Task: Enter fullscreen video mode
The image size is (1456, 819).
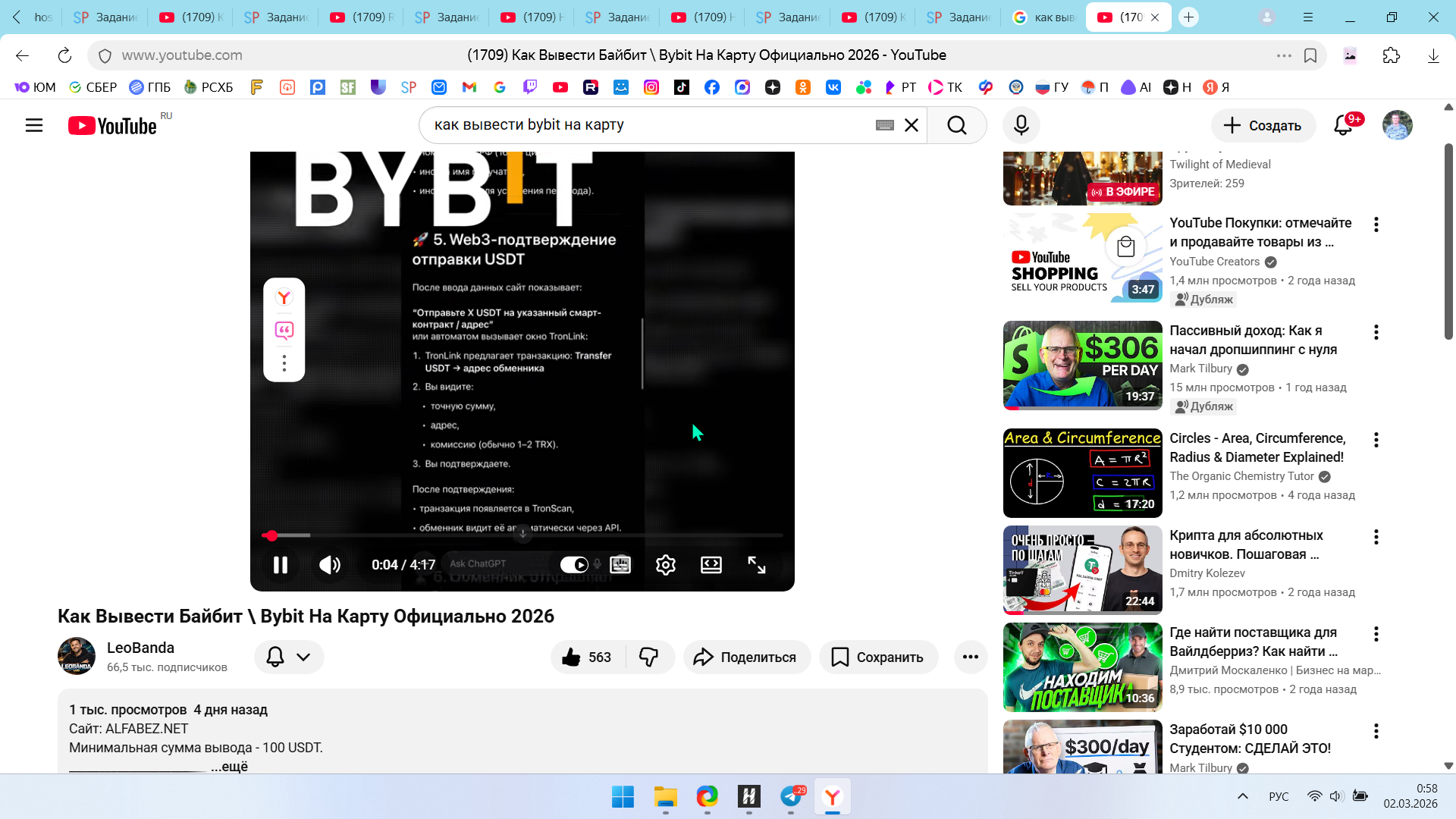Action: 756,565
